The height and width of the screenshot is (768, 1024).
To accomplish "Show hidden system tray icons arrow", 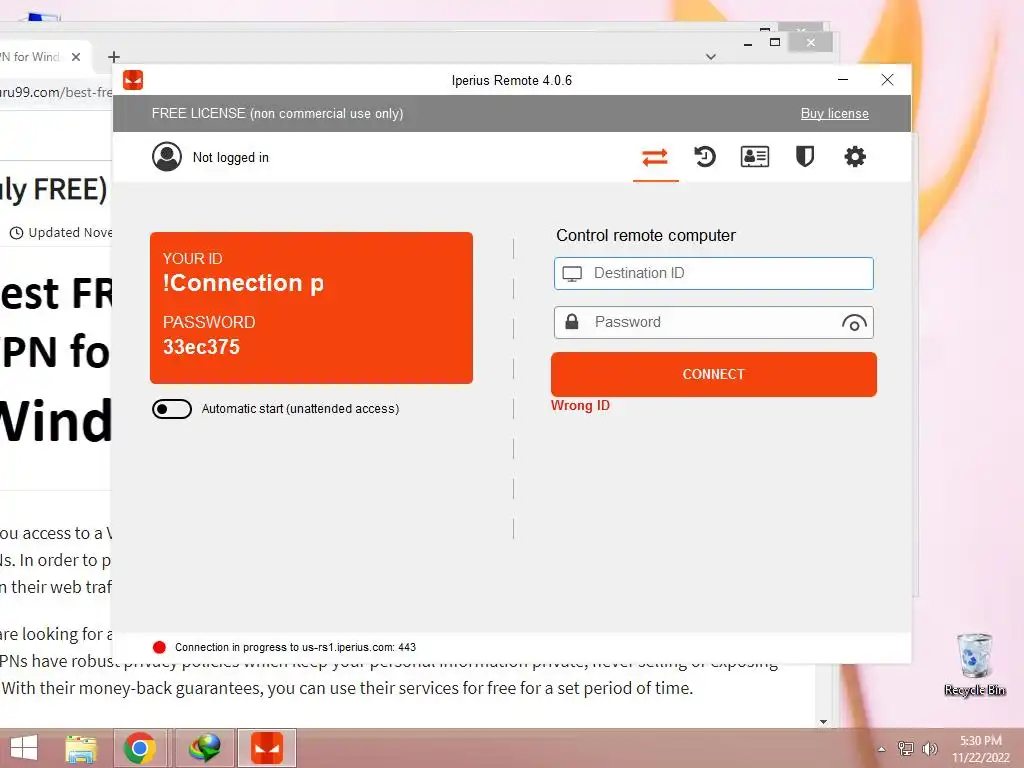I will point(882,749).
